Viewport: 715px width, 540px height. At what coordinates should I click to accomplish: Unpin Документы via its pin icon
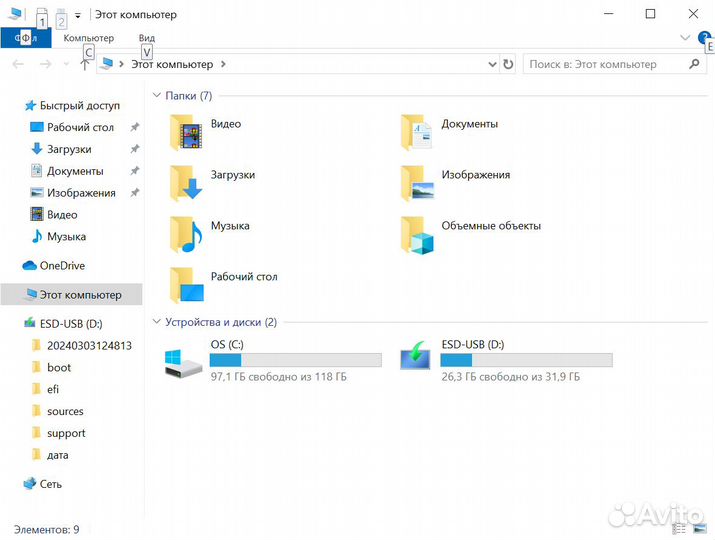coord(135,171)
